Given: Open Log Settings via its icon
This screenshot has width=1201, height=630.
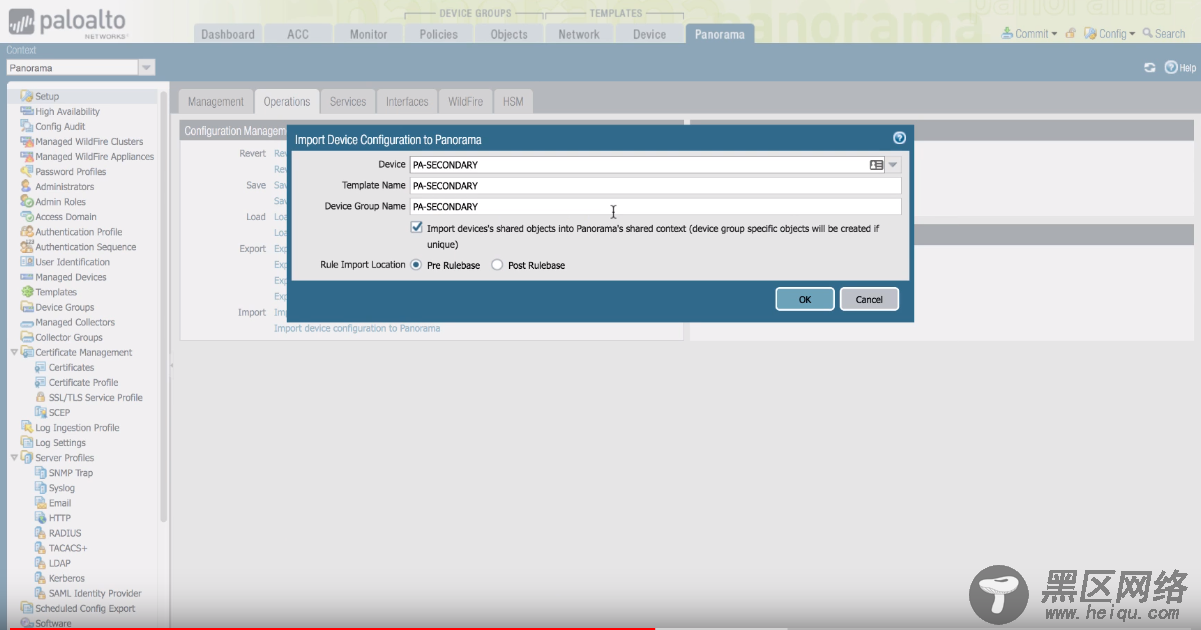Looking at the screenshot, I should coord(27,442).
